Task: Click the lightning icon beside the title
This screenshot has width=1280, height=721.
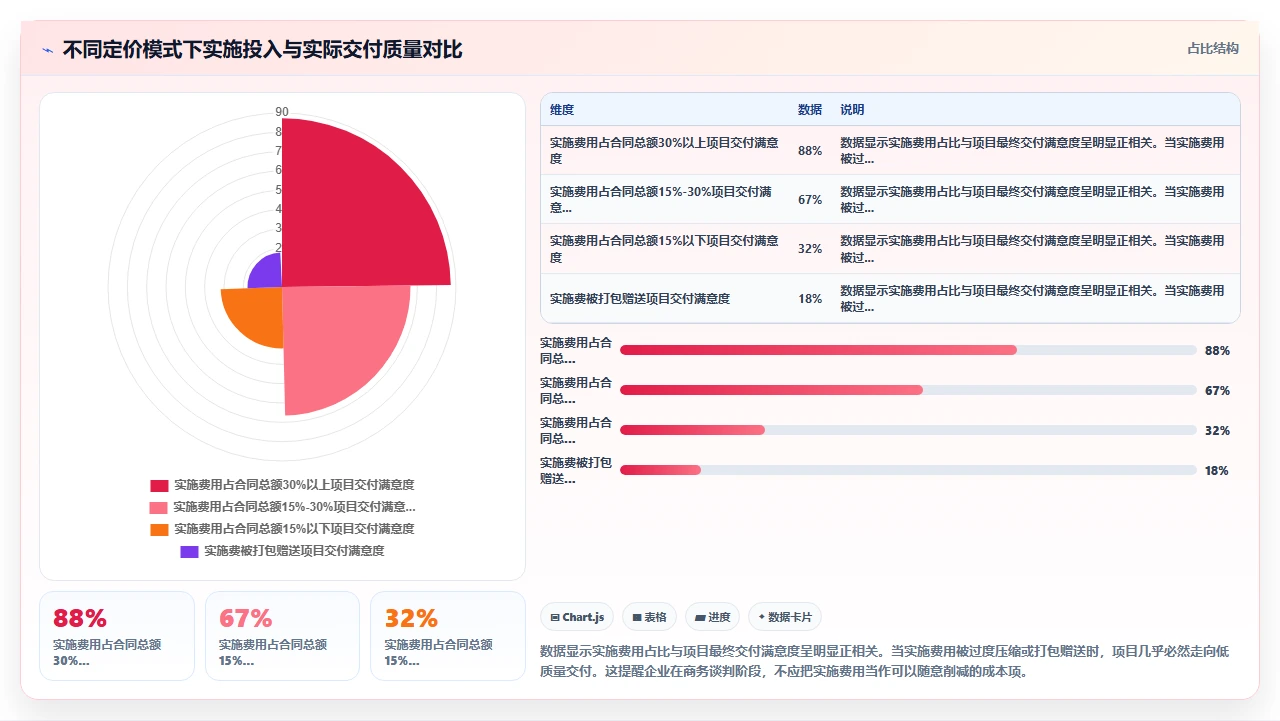Action: (47, 50)
